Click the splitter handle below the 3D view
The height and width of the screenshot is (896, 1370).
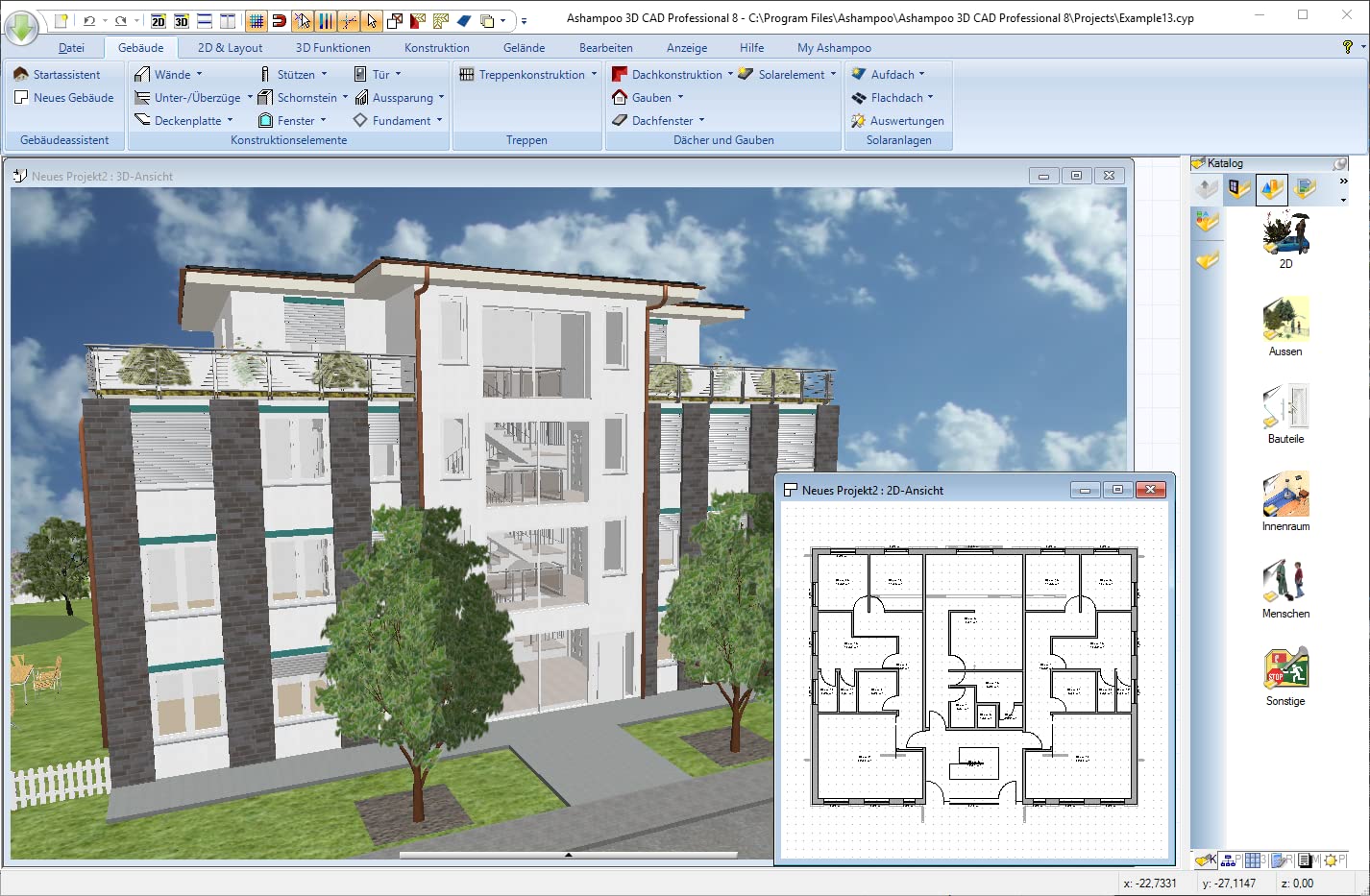pos(568,854)
